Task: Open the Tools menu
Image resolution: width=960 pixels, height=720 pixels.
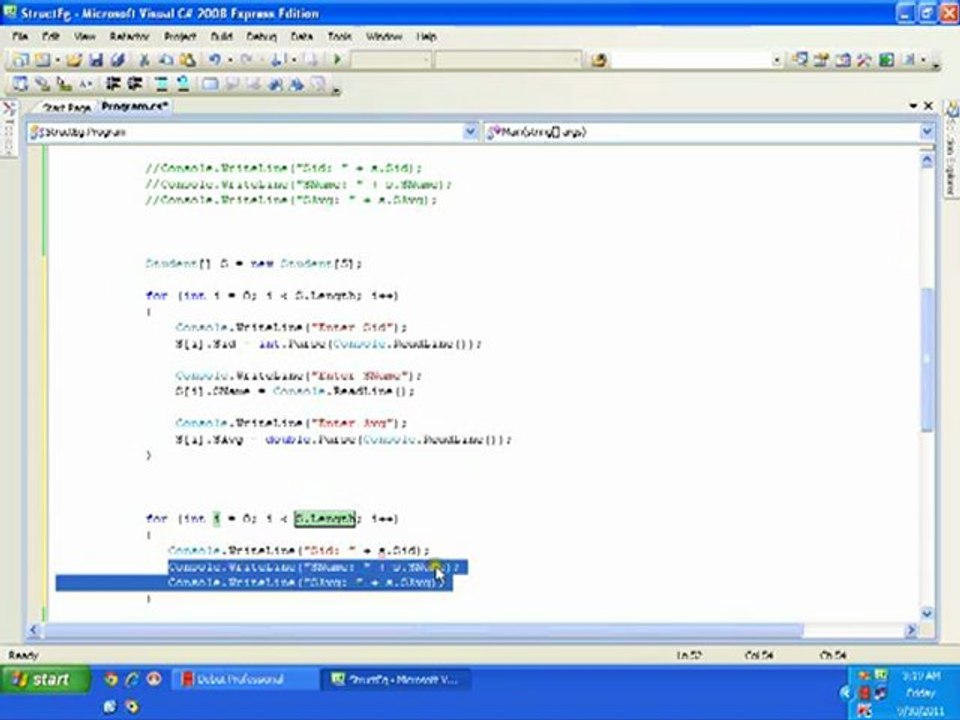Action: (x=339, y=37)
